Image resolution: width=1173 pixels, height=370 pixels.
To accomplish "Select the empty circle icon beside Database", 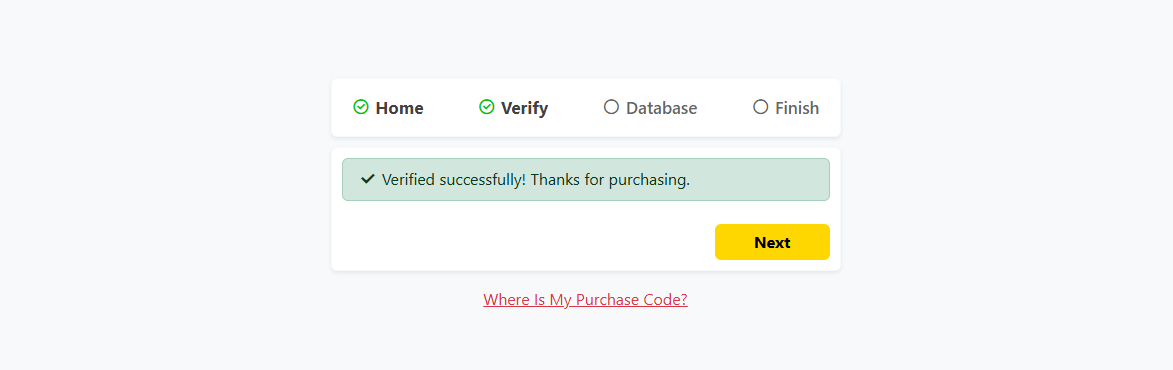I will pos(611,107).
